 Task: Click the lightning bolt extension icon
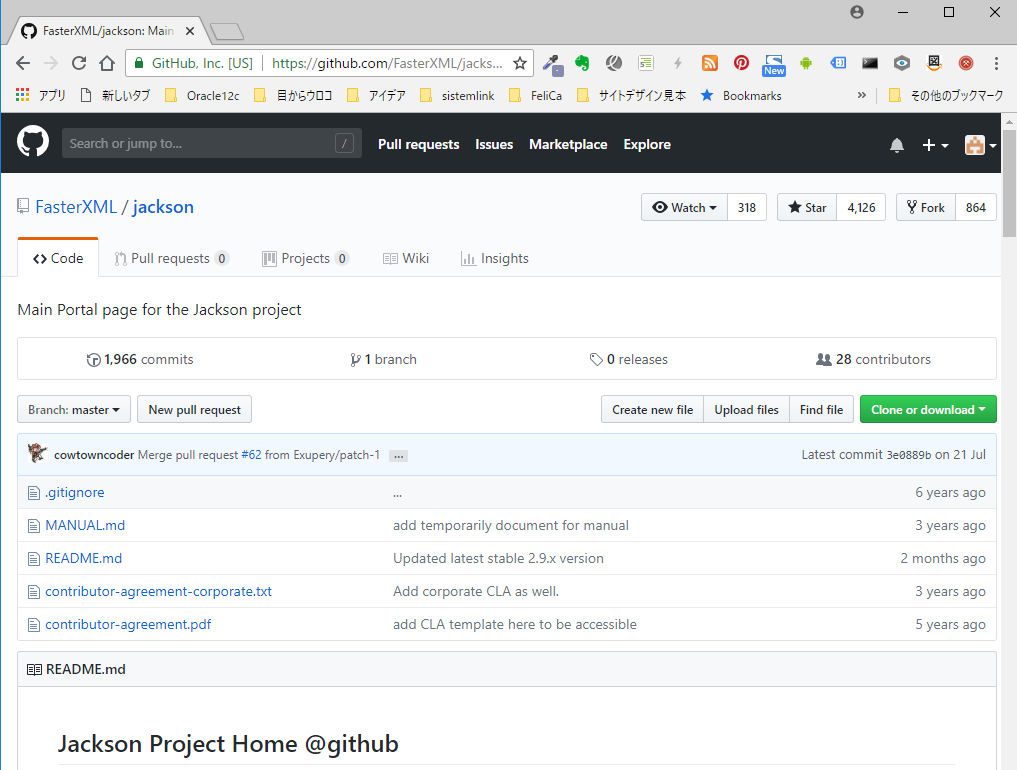[677, 63]
